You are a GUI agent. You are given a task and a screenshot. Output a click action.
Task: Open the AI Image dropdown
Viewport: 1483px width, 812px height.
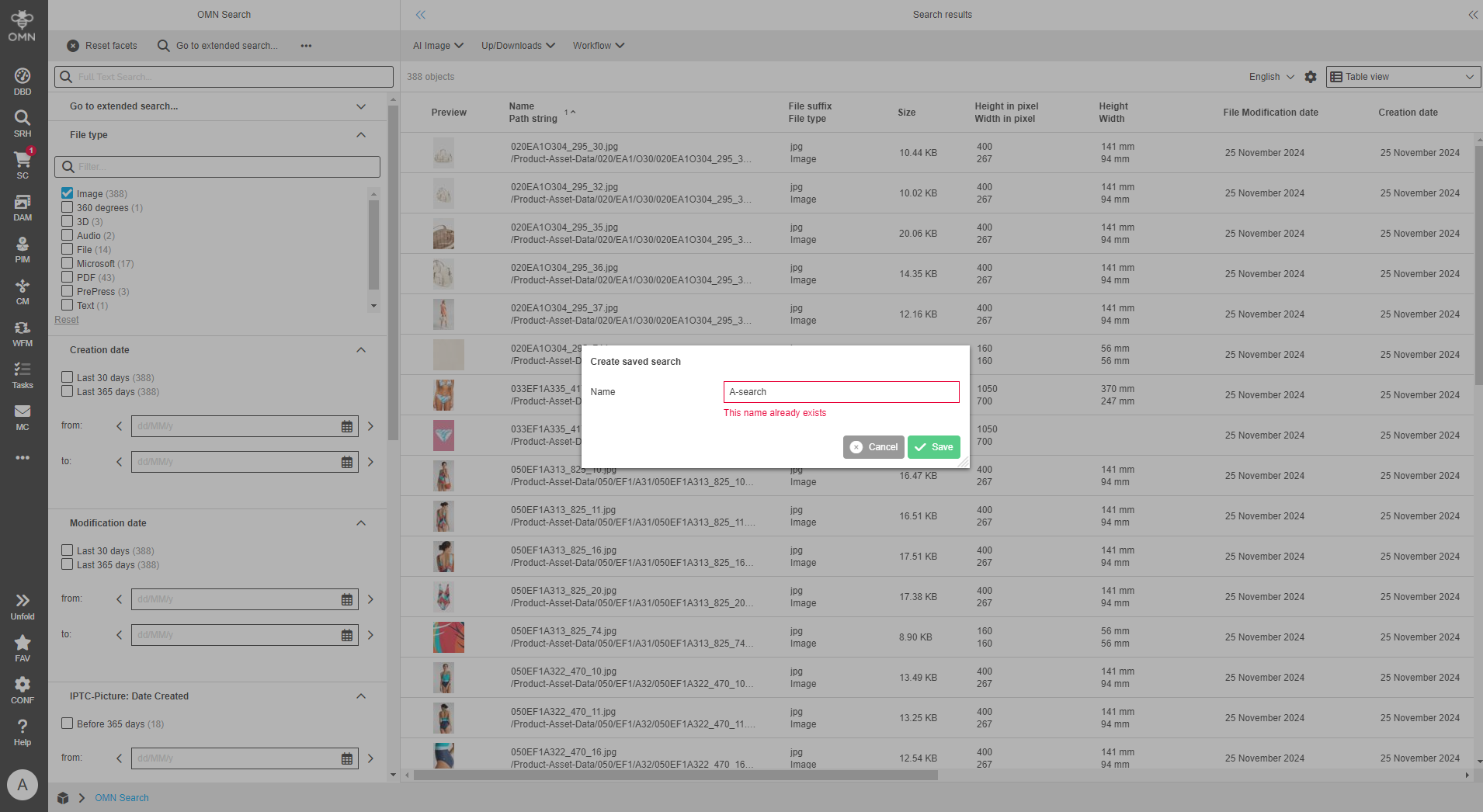436,45
